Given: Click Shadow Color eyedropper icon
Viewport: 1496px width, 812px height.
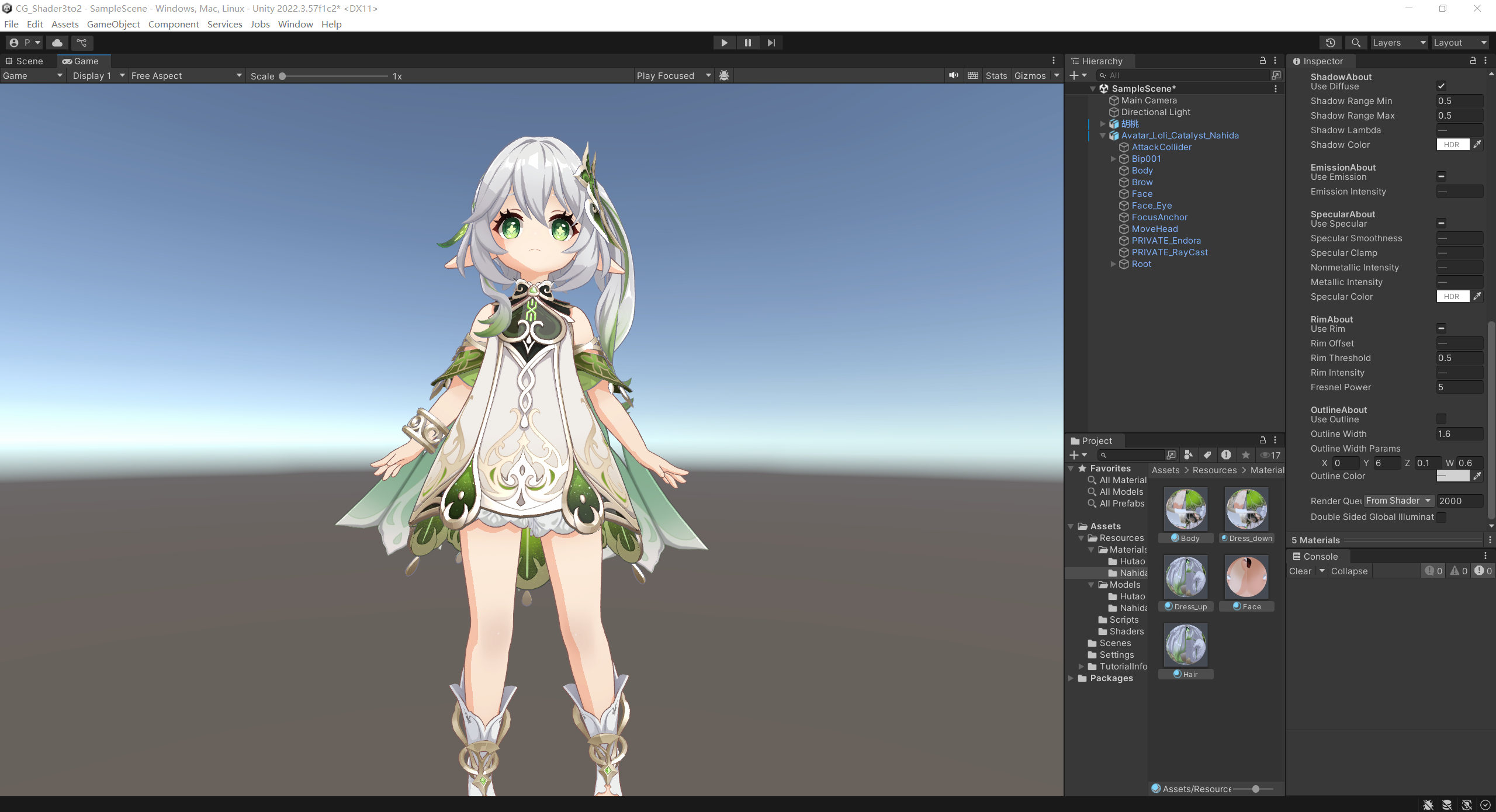Looking at the screenshot, I should pos(1477,144).
